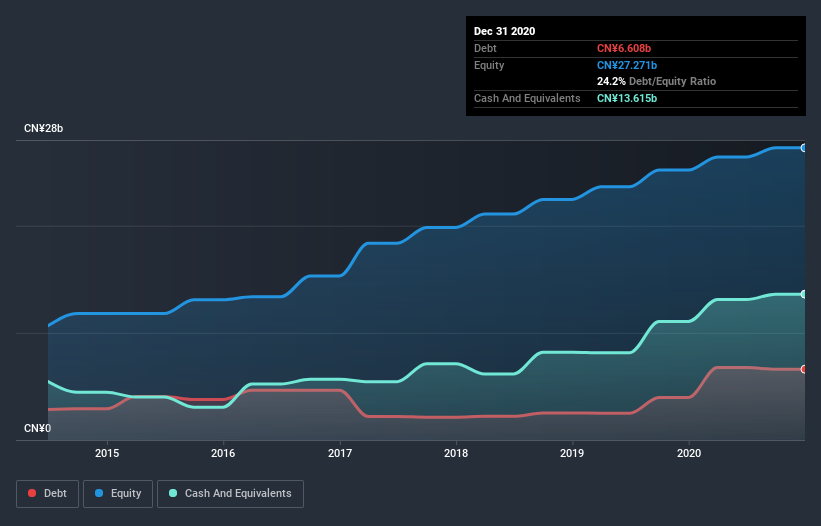Click the blue Equity legend dot
This screenshot has height=526, width=821.
pos(99,493)
